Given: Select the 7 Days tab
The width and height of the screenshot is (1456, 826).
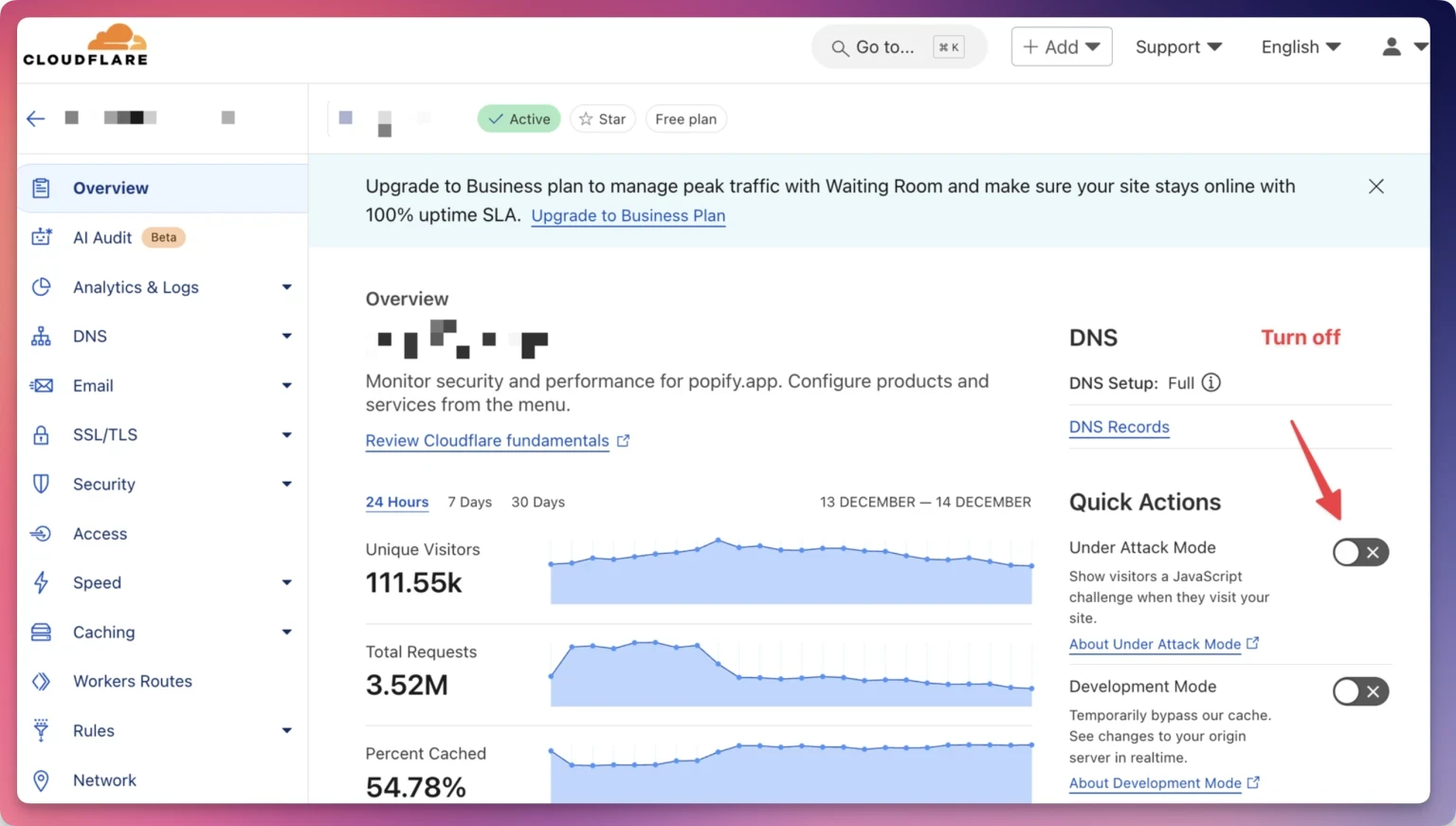Looking at the screenshot, I should [x=469, y=502].
